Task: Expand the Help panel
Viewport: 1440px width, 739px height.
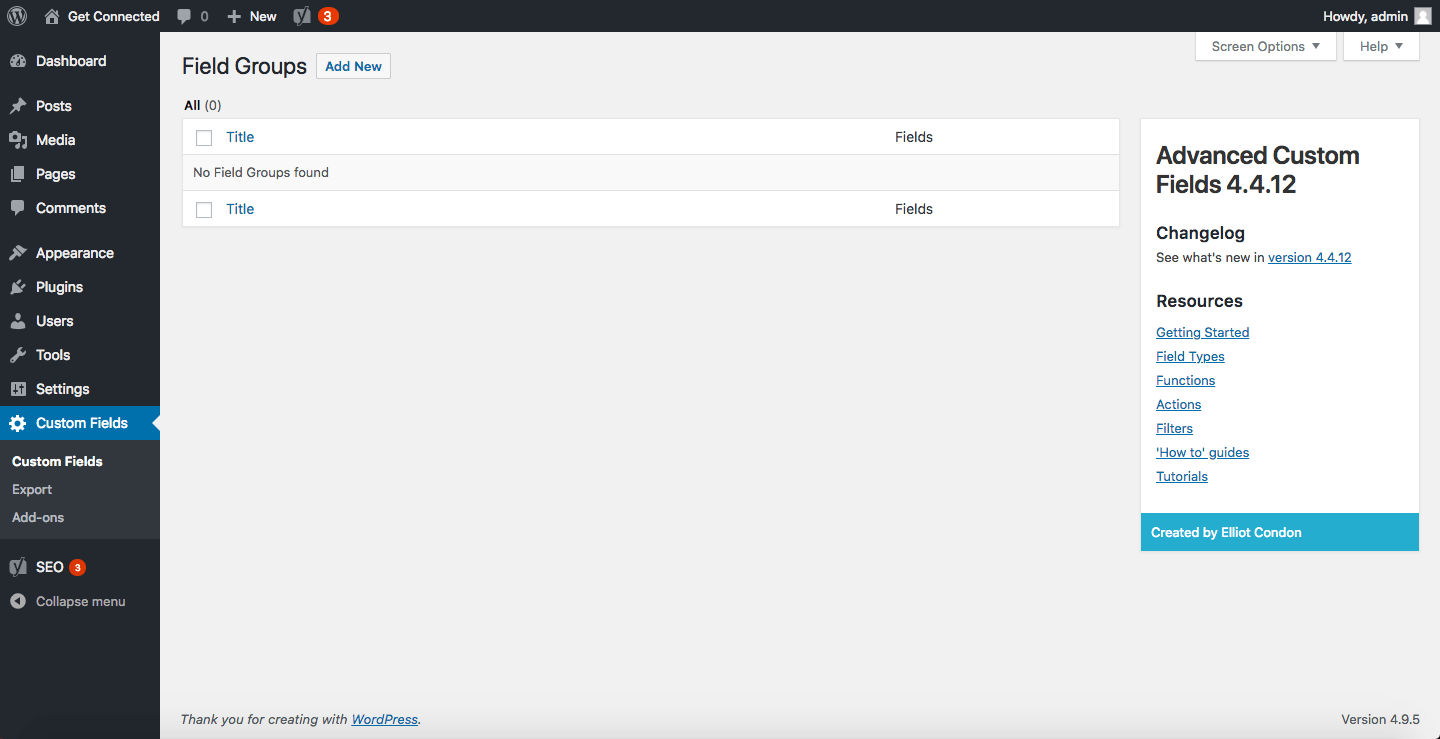Action: point(1381,46)
